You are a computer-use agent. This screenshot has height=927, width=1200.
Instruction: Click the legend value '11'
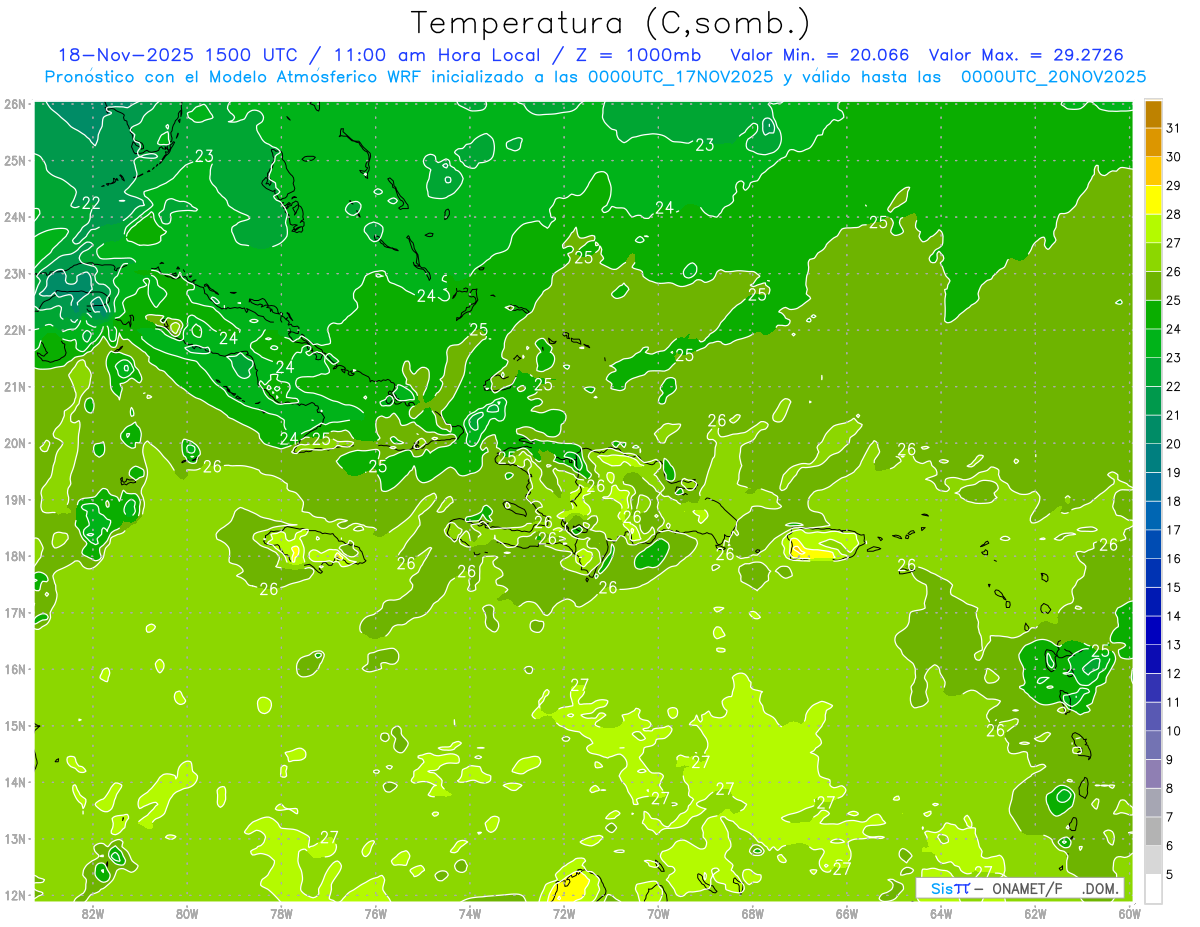pos(1173,701)
